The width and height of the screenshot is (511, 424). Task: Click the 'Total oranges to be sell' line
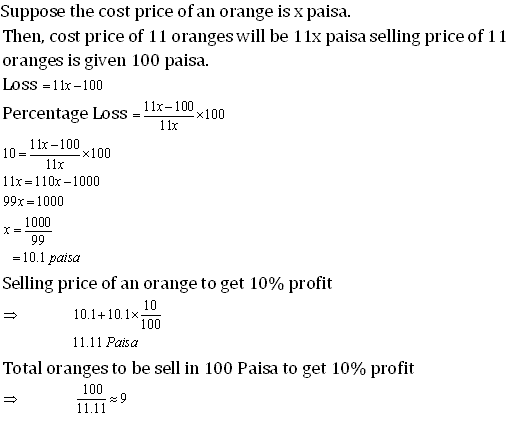pos(208,369)
